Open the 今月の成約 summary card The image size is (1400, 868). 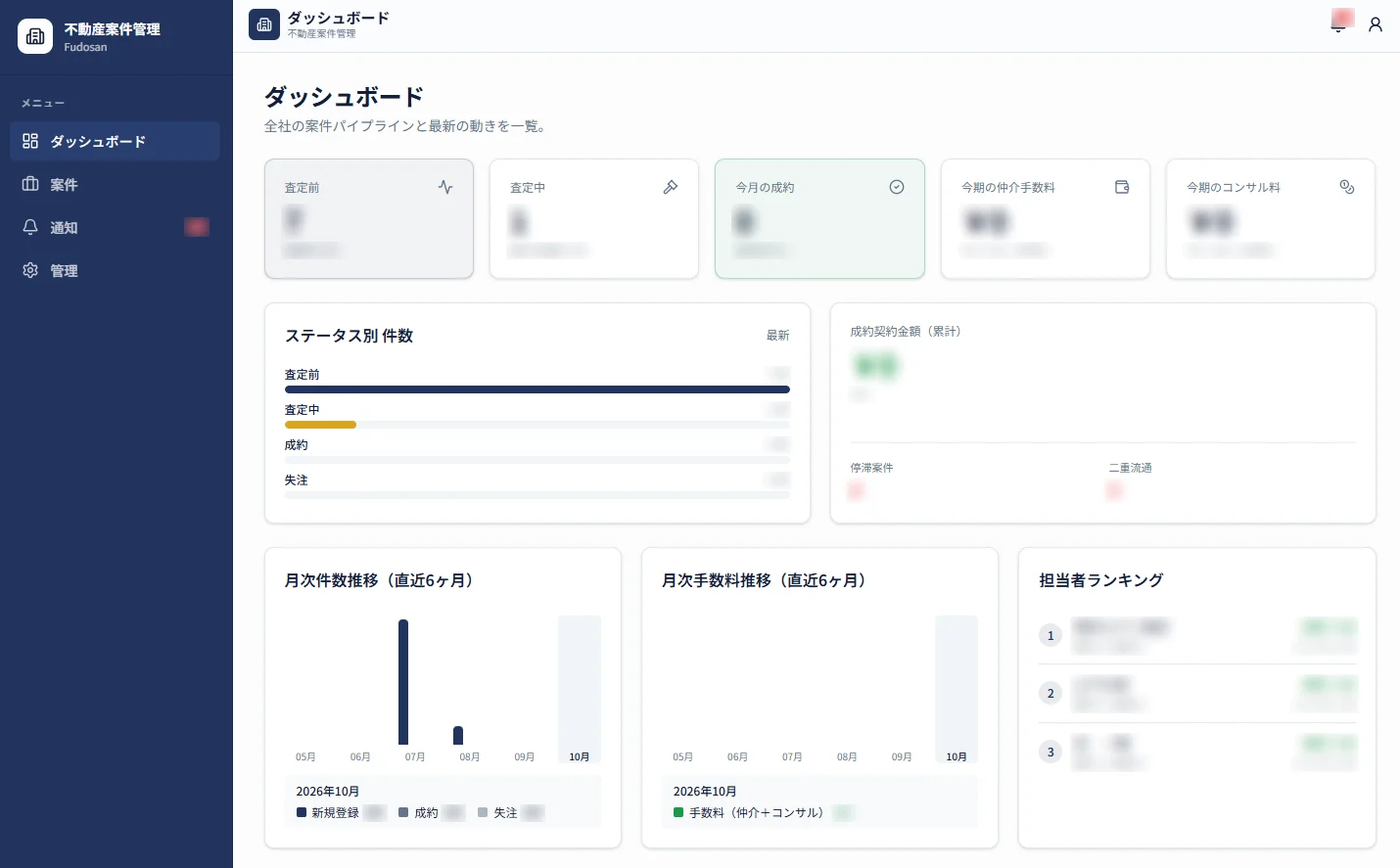point(819,219)
